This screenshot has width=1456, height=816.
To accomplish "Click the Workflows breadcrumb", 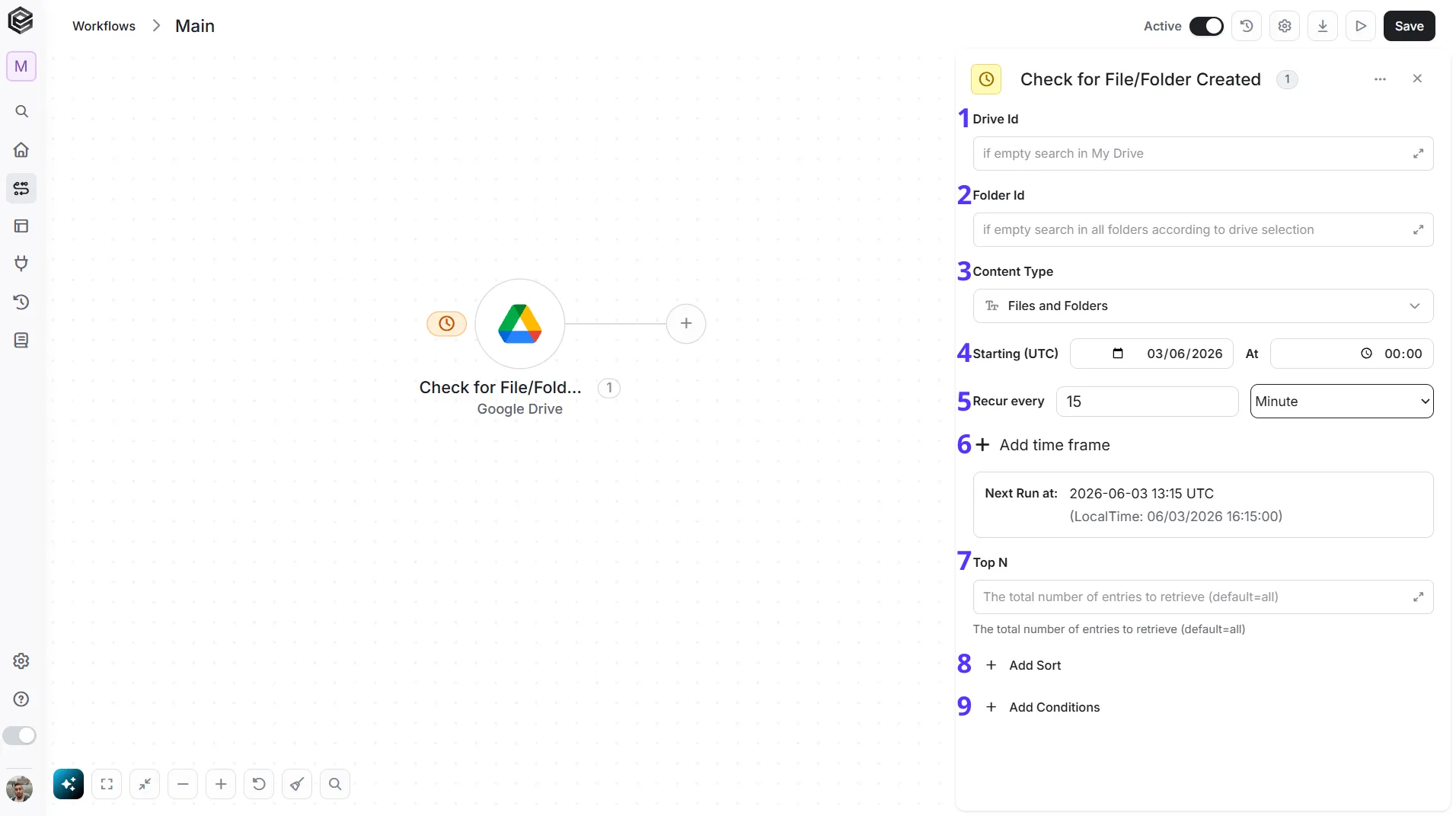I will pyautogui.click(x=104, y=26).
